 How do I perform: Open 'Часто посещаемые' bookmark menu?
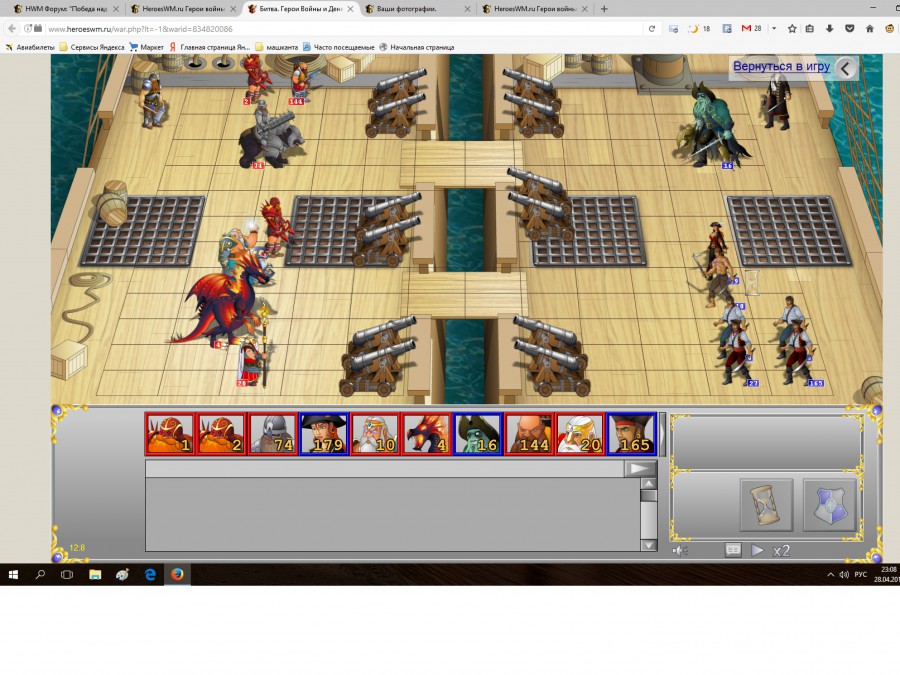point(339,47)
